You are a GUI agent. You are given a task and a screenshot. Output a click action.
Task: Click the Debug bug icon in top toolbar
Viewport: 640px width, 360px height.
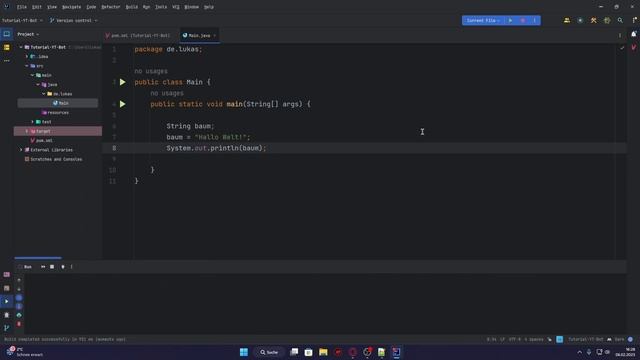522,20
